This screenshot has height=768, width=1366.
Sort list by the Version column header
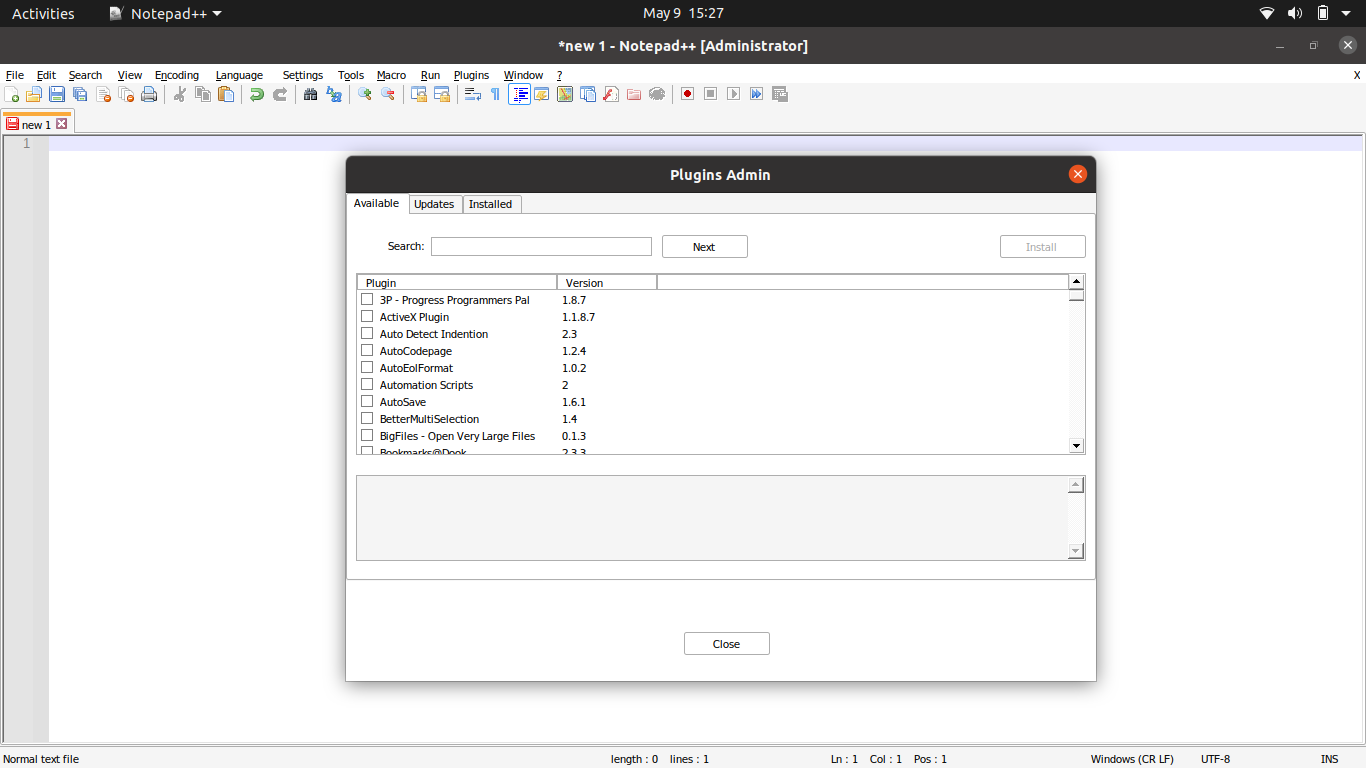point(606,283)
